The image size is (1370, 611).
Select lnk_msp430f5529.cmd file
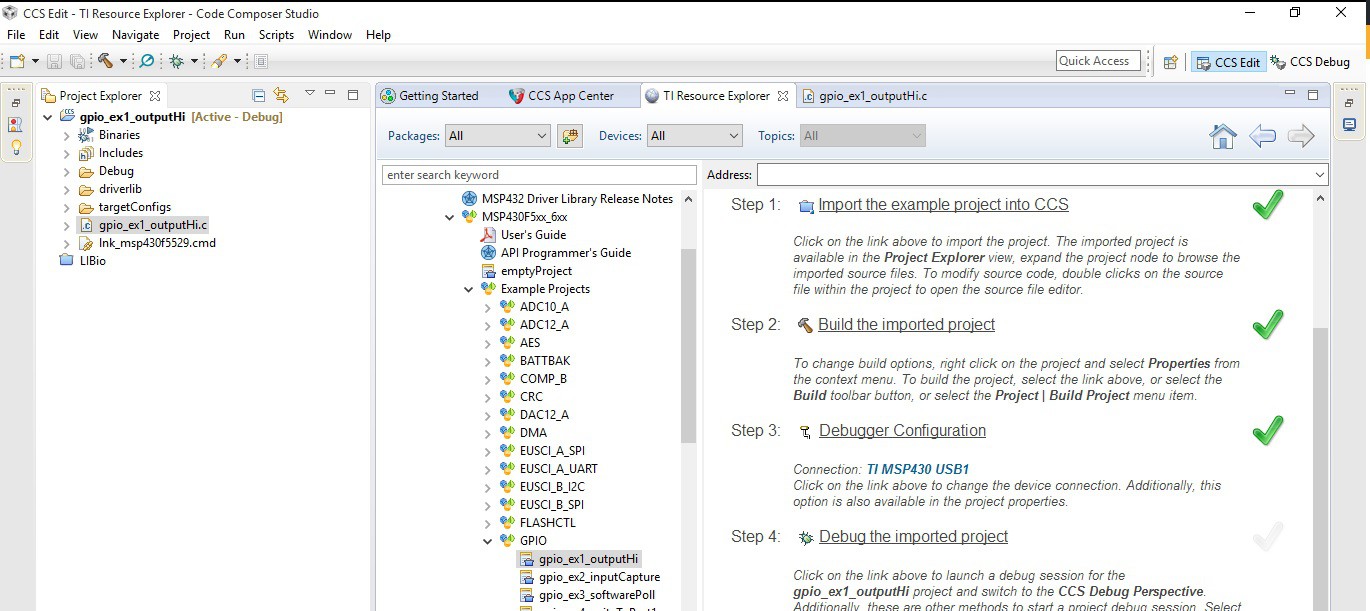point(147,243)
